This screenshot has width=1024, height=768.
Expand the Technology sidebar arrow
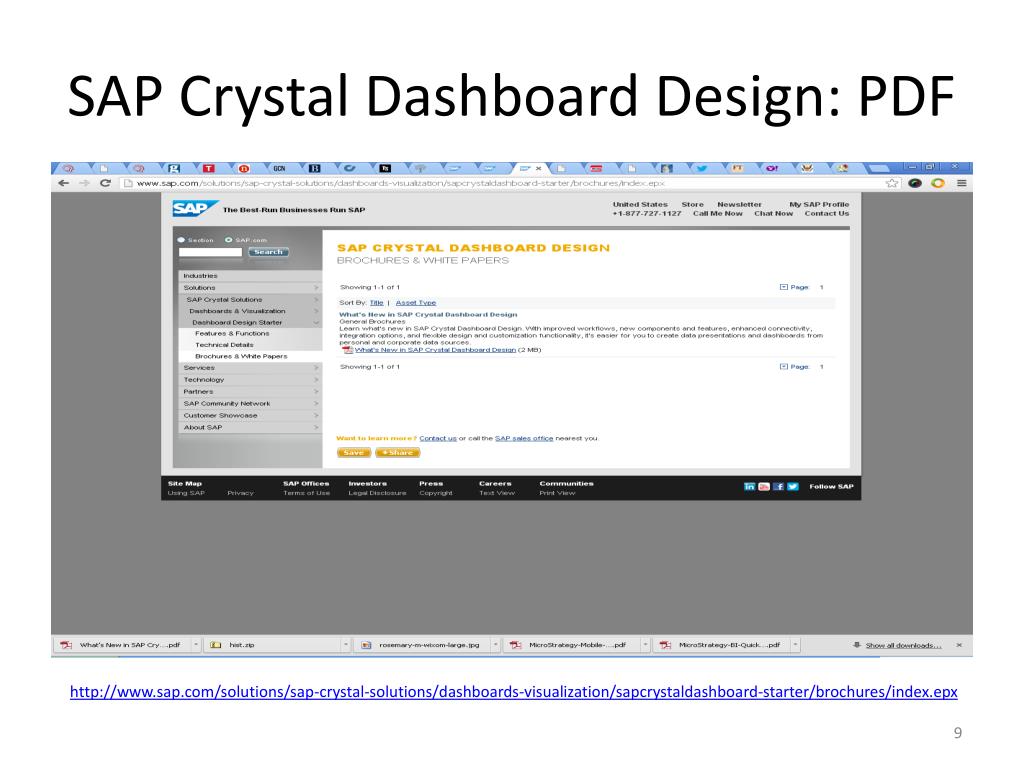(x=316, y=379)
